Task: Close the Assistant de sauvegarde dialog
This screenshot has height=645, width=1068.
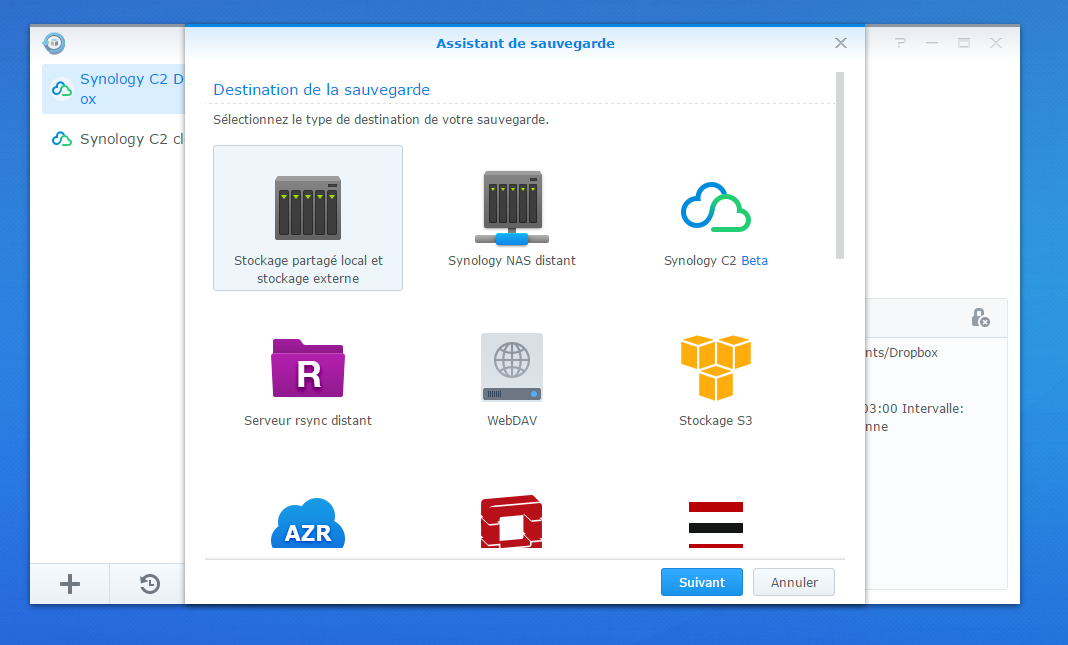Action: [841, 43]
